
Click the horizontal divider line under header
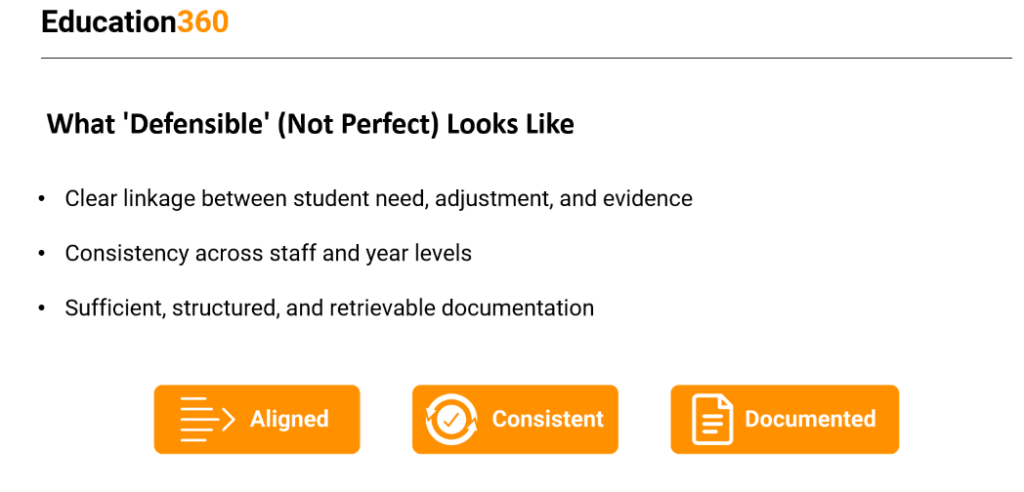[526, 58]
